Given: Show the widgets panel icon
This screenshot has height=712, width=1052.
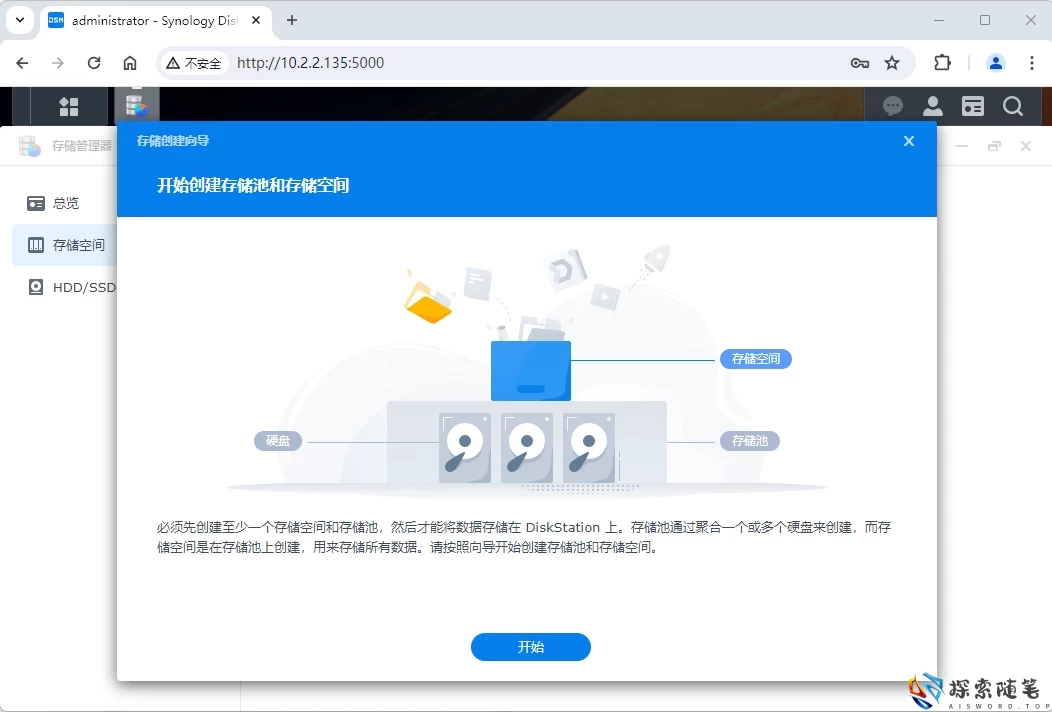Looking at the screenshot, I should [972, 105].
